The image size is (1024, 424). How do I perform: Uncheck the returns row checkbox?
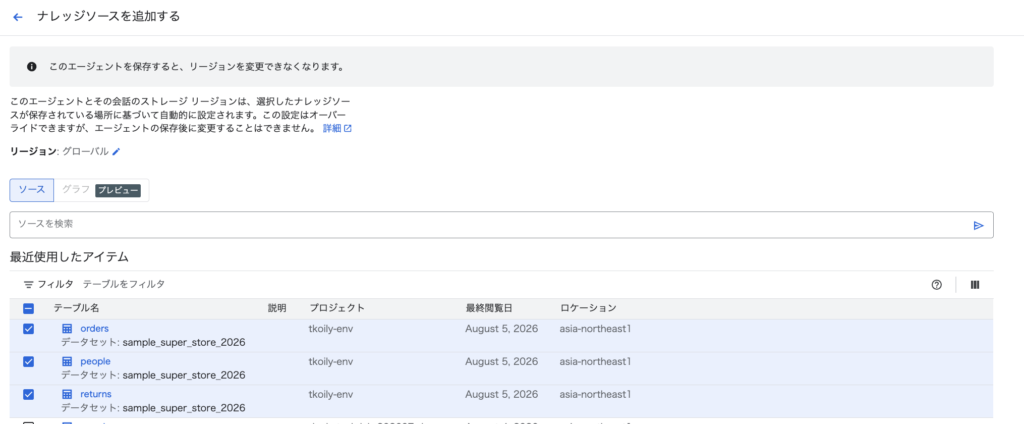pyautogui.click(x=29, y=395)
